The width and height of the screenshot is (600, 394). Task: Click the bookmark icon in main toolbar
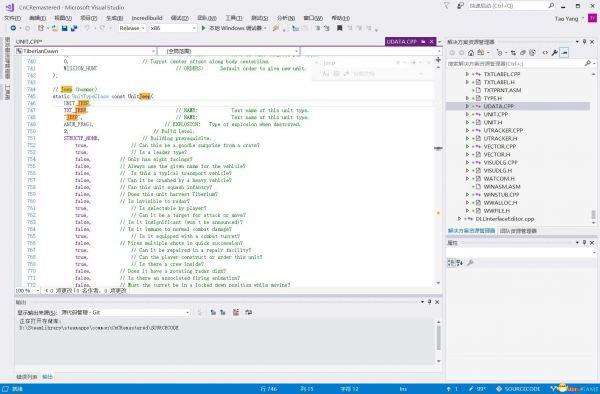(339, 28)
